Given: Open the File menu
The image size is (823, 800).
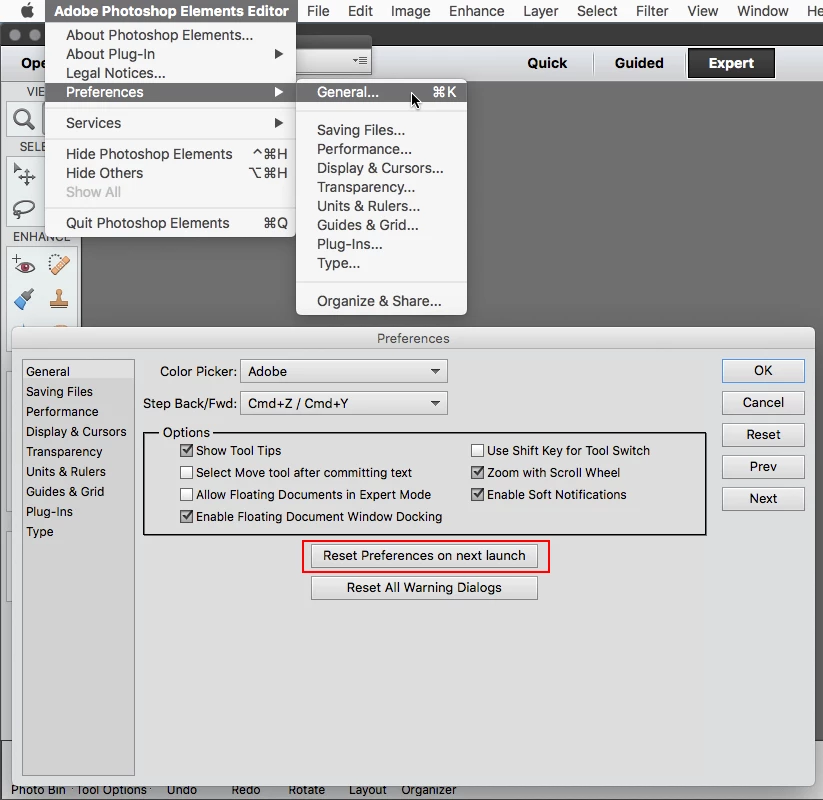Looking at the screenshot, I should [x=318, y=11].
